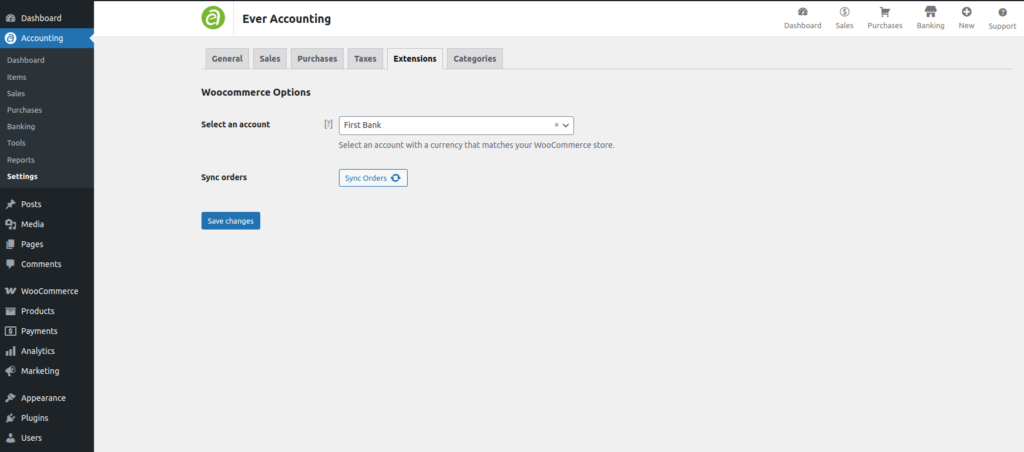Click the Sync Orders button
Image resolution: width=1024 pixels, height=452 pixels.
point(373,178)
